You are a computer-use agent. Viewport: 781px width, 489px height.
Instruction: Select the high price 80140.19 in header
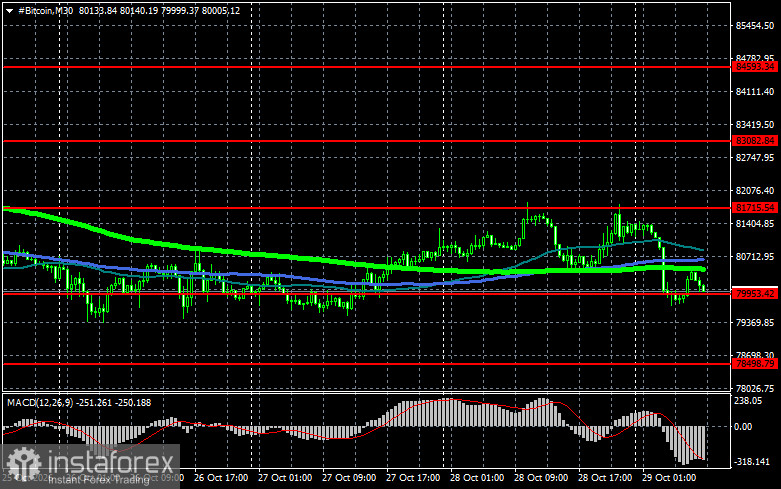click(138, 10)
